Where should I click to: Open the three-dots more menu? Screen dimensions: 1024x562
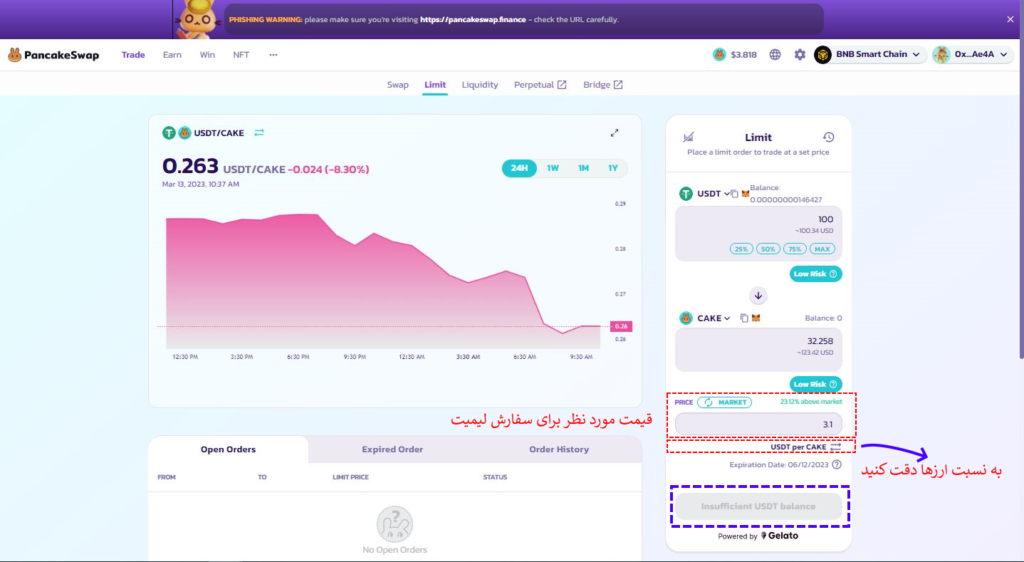pyautogui.click(x=273, y=55)
